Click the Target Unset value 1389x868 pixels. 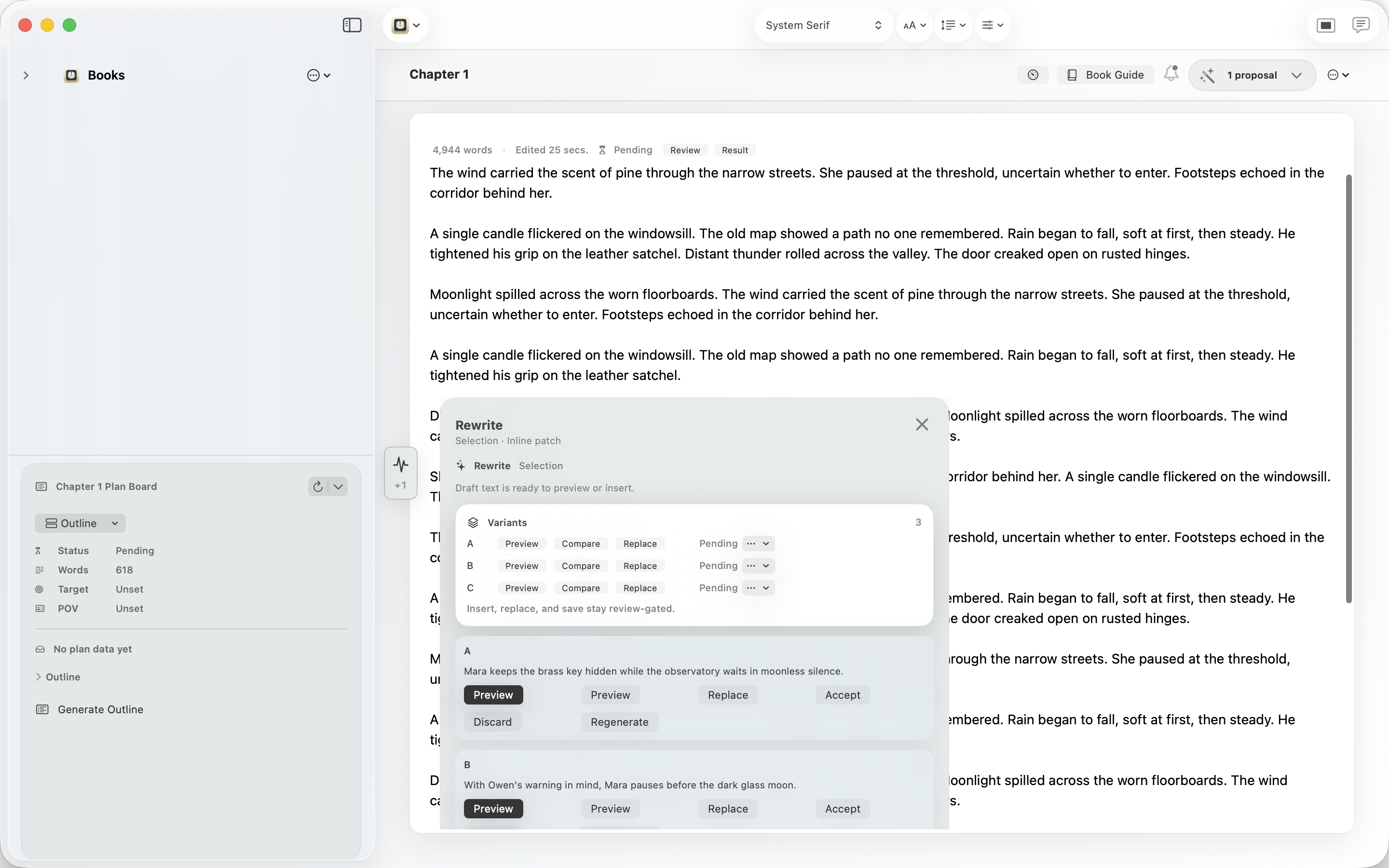coord(129,589)
